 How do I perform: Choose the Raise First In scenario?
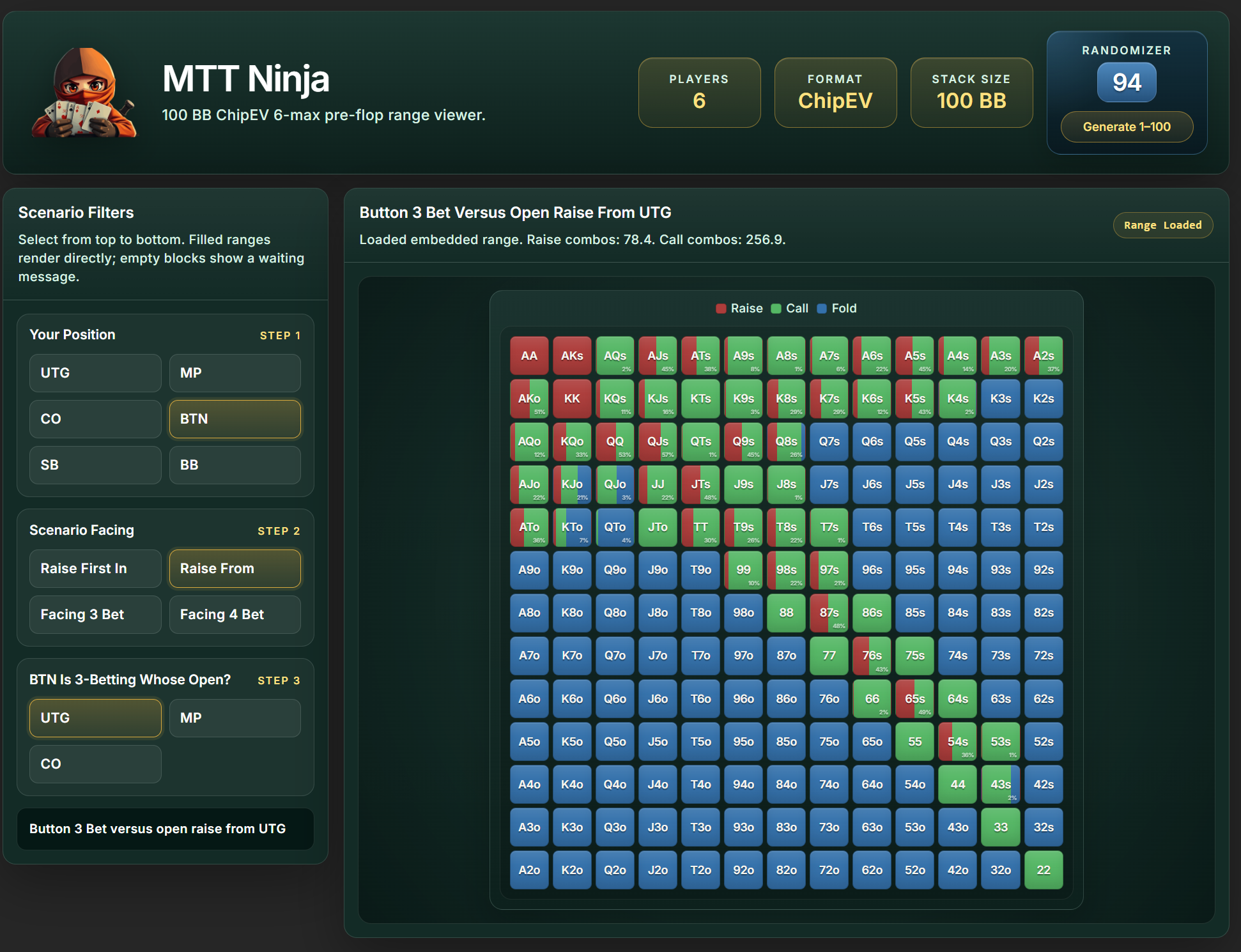pos(95,569)
